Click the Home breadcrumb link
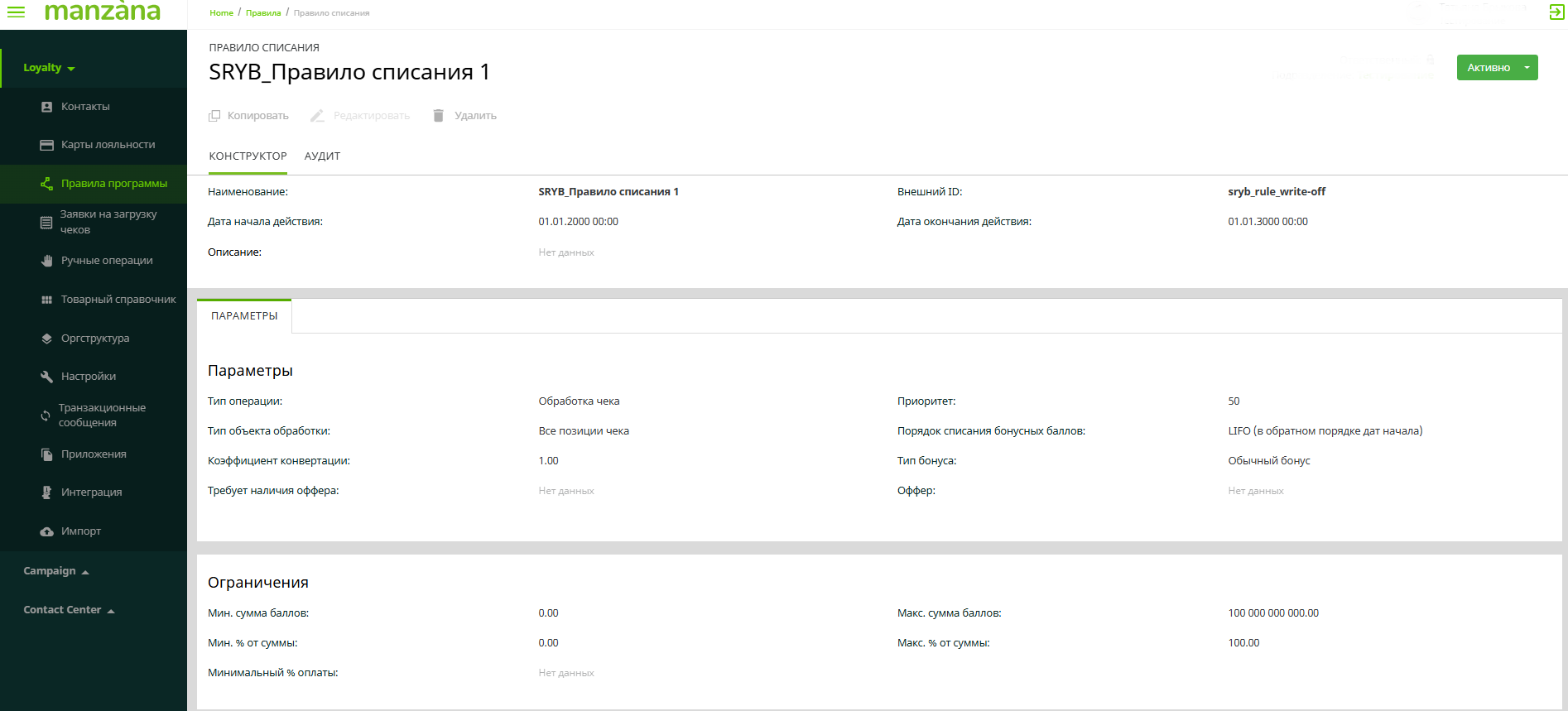 (221, 13)
